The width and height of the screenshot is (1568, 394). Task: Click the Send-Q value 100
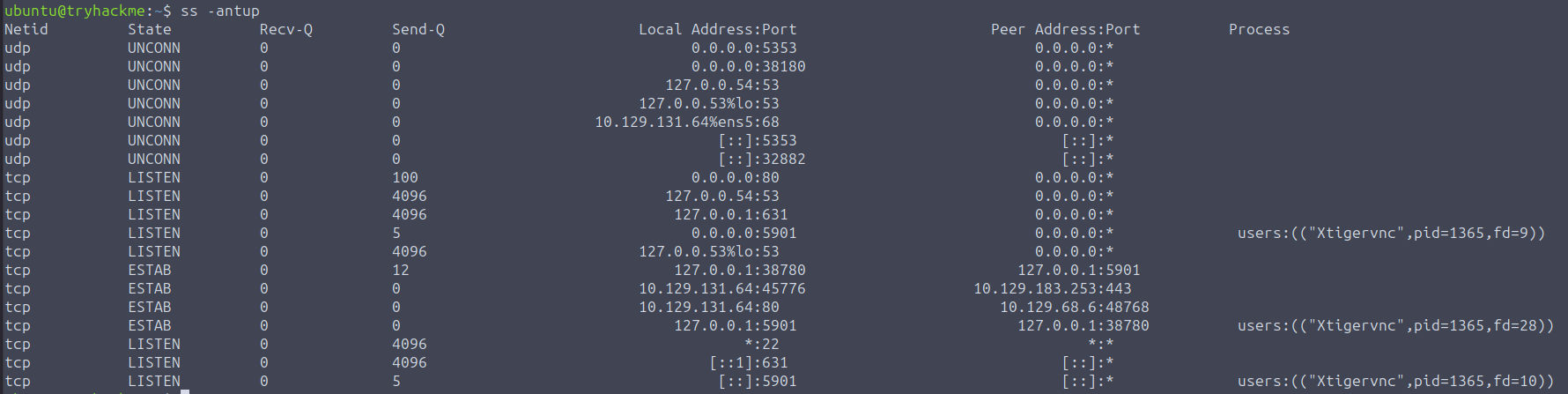(404, 177)
